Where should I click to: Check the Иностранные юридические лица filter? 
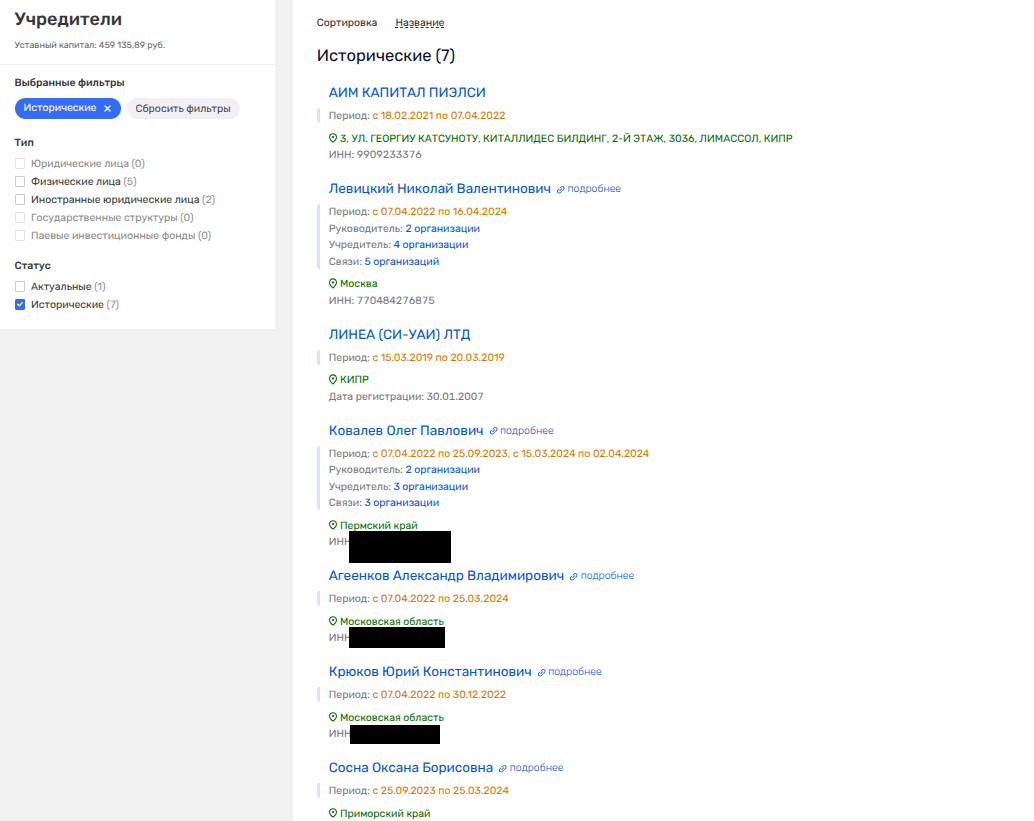[20, 200]
